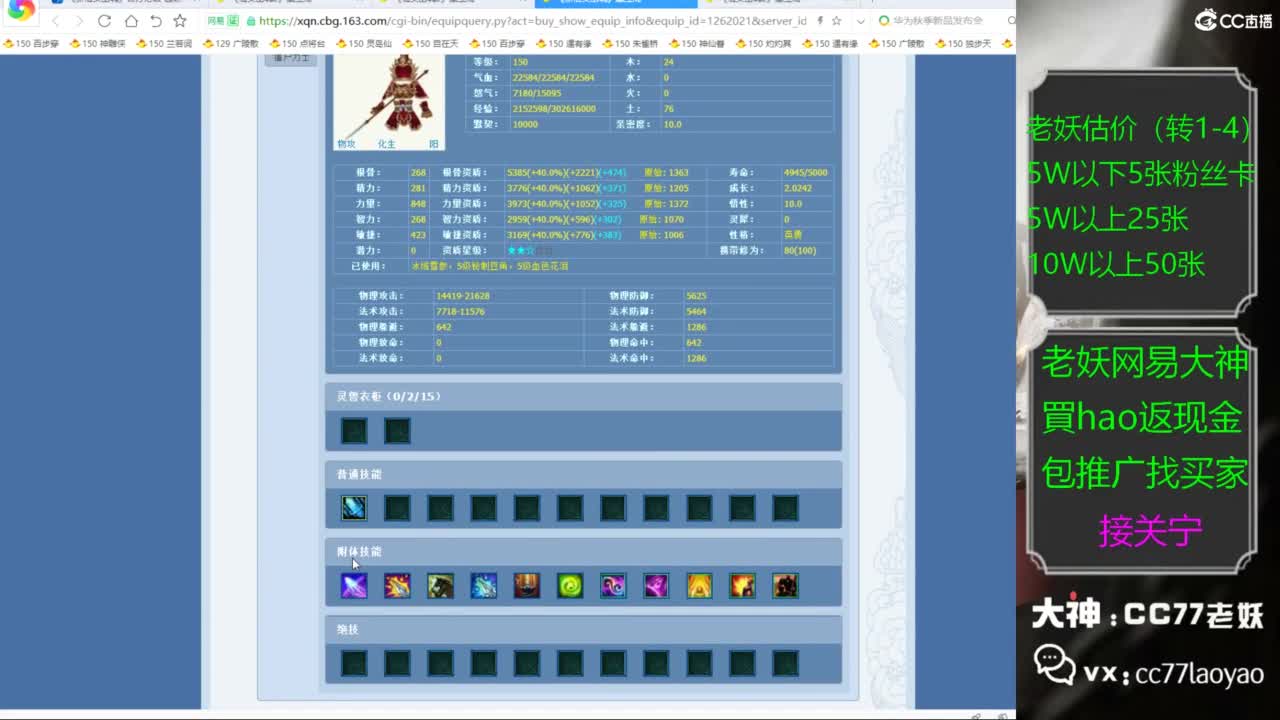
Task: Click the first empty slot under 杂技
Action: pos(354,663)
